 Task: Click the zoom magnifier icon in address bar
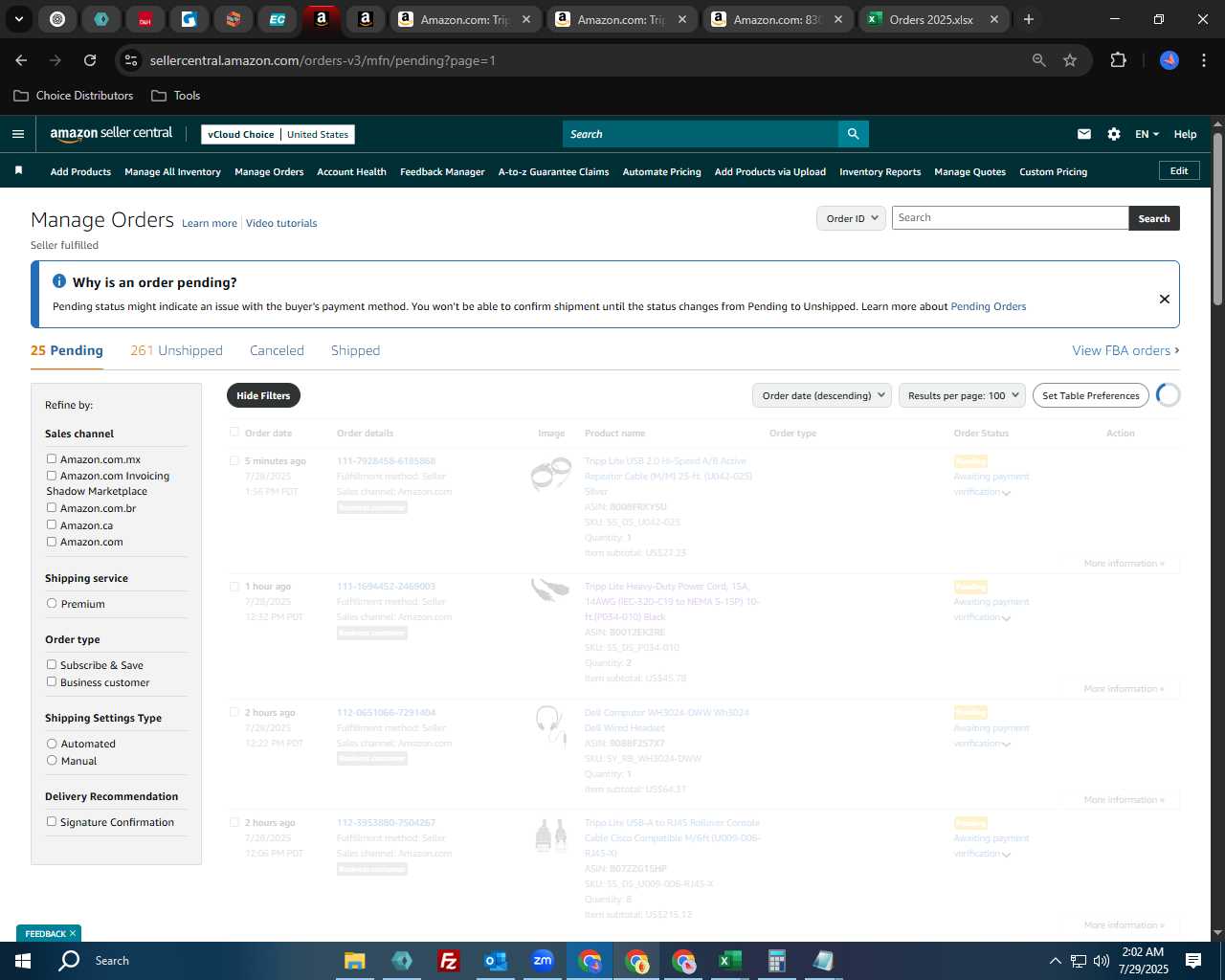point(1038,60)
